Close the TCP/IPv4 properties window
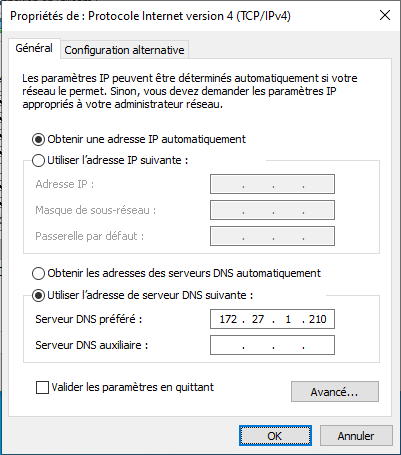 pos(385,15)
